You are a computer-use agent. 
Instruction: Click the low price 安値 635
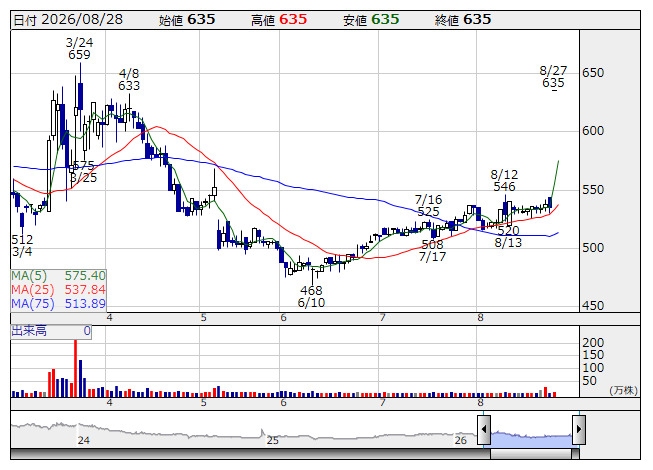[x=371, y=20]
